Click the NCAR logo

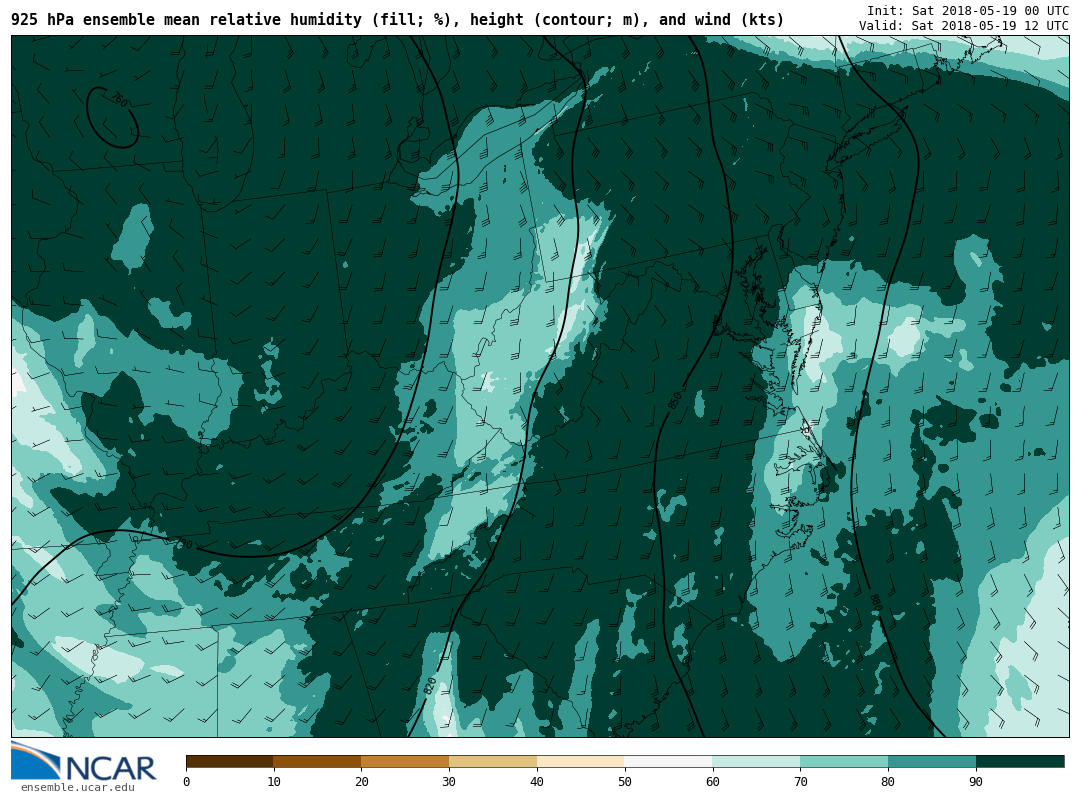point(84,763)
